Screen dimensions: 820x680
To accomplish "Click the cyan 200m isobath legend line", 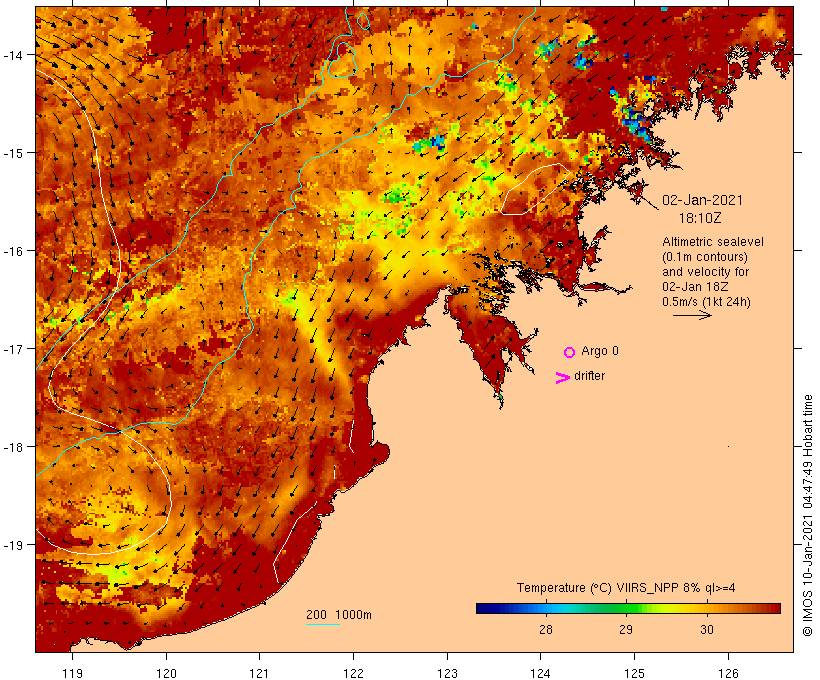I will pyautogui.click(x=323, y=624).
